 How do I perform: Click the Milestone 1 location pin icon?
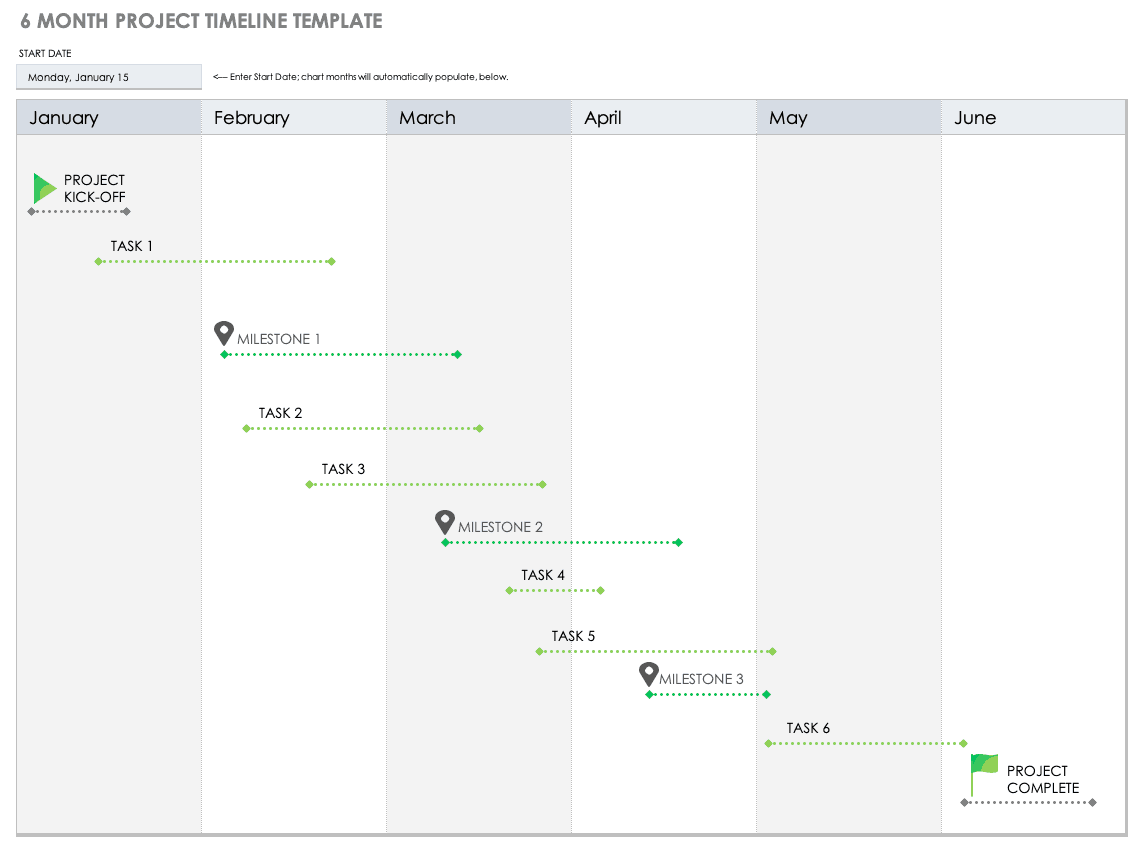(x=223, y=331)
